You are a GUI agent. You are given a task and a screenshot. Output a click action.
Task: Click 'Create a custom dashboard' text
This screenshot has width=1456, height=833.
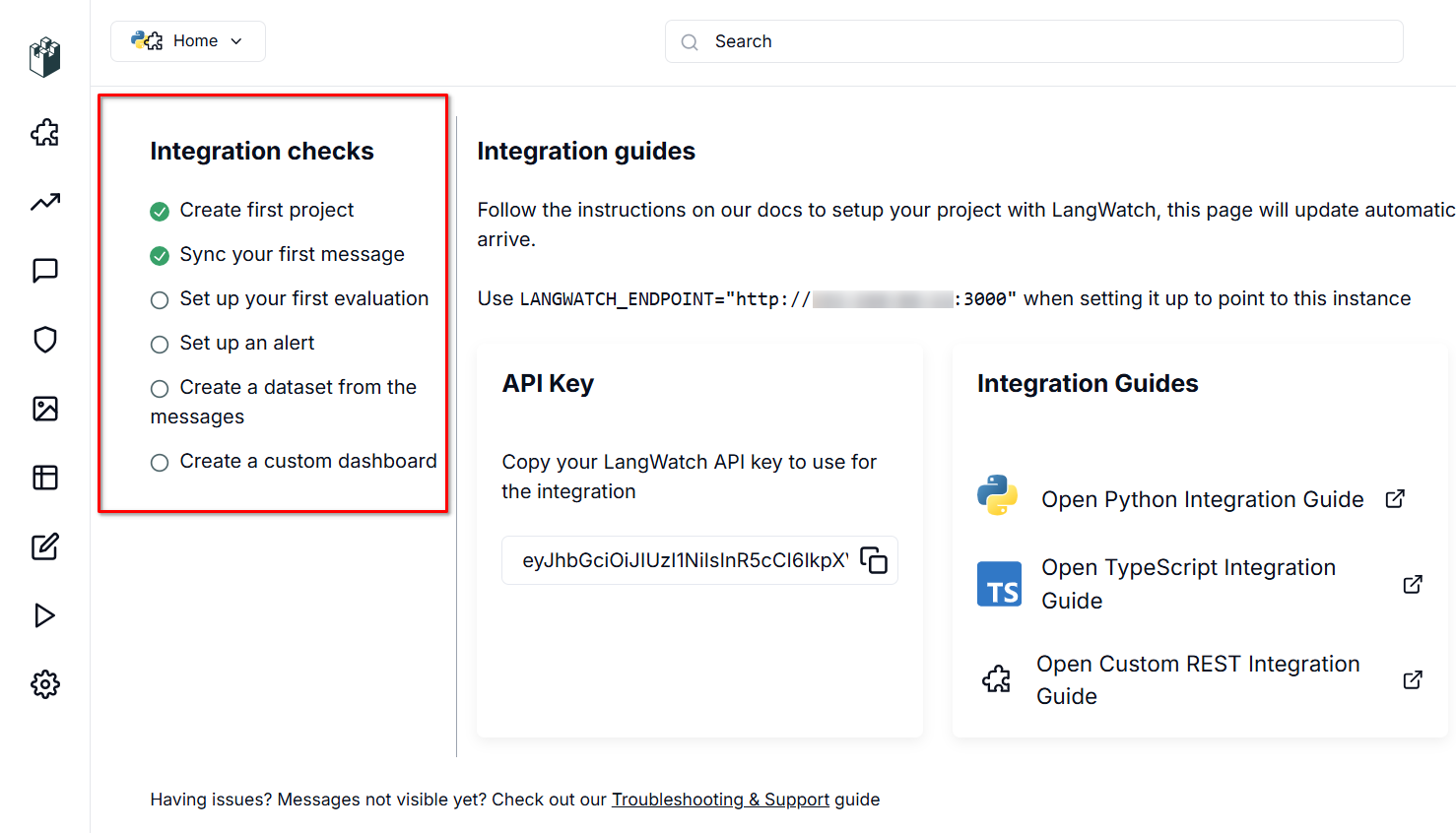(308, 461)
